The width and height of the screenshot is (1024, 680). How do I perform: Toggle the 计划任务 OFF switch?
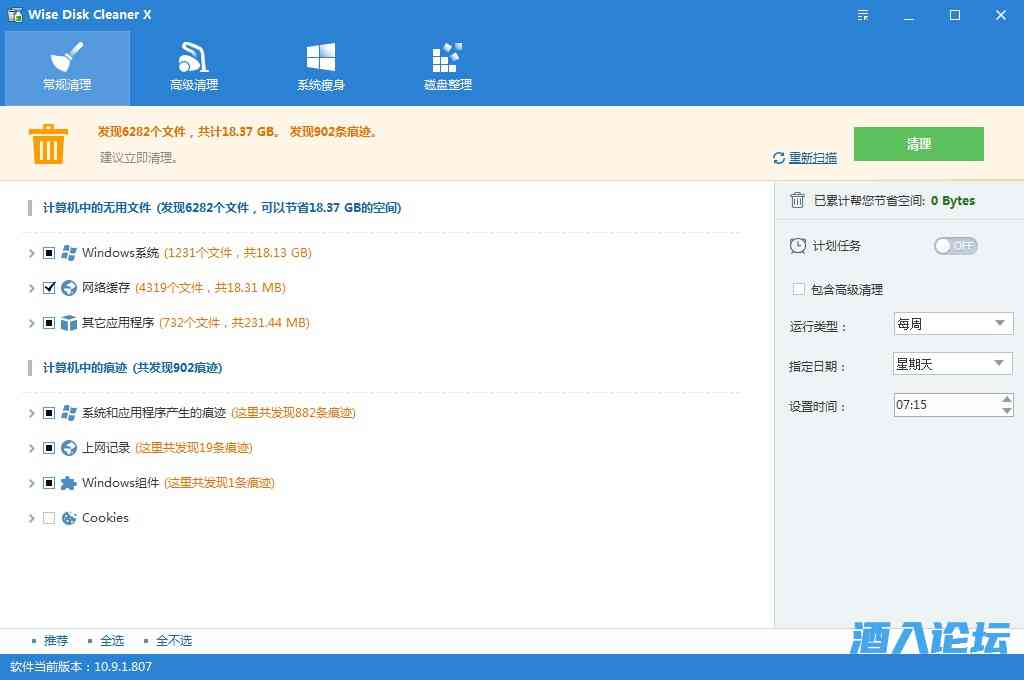coord(955,246)
